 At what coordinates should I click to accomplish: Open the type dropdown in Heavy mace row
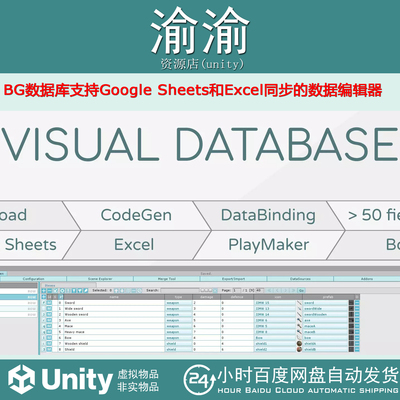[178, 332]
